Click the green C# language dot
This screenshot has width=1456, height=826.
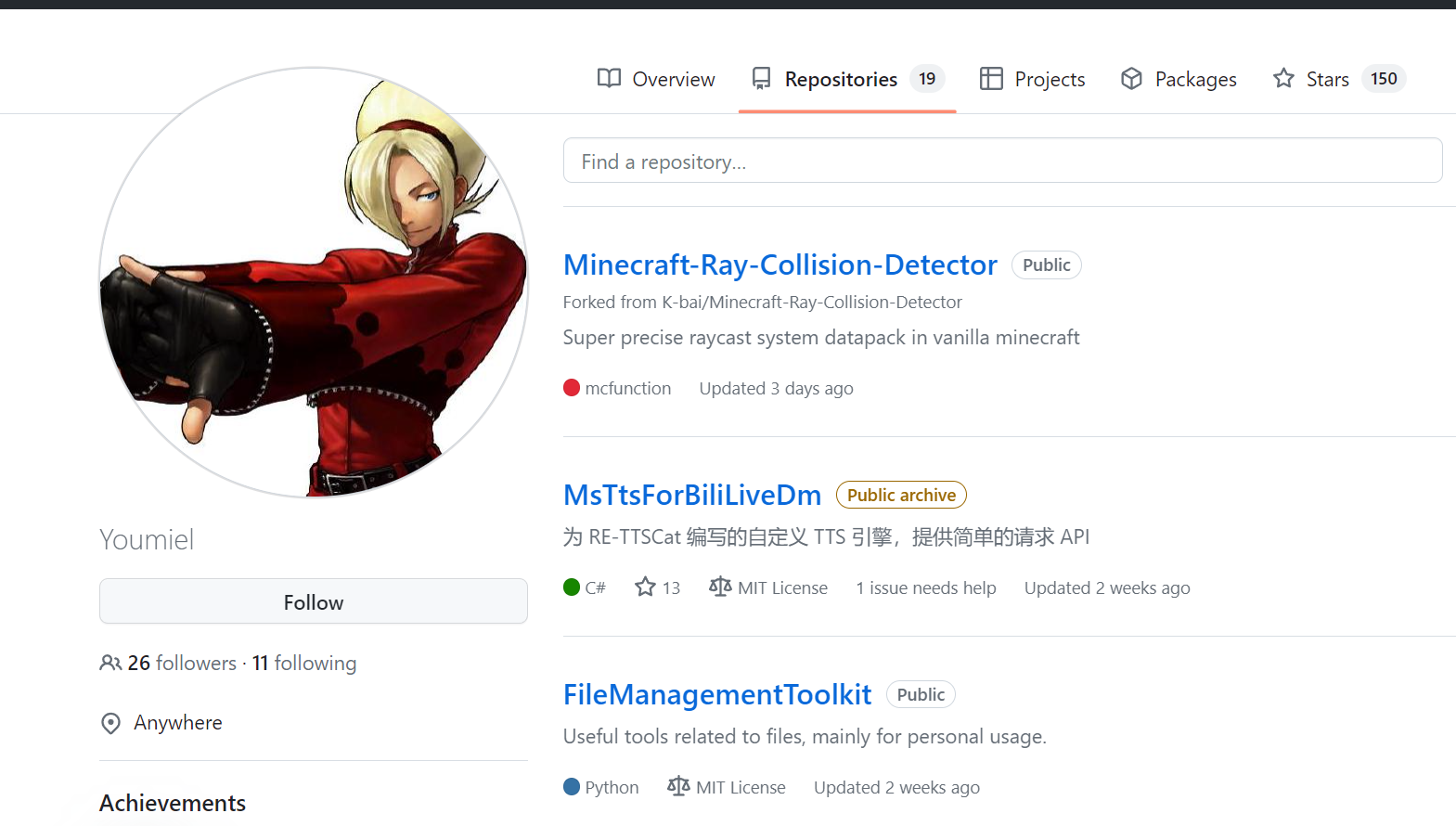tap(572, 587)
